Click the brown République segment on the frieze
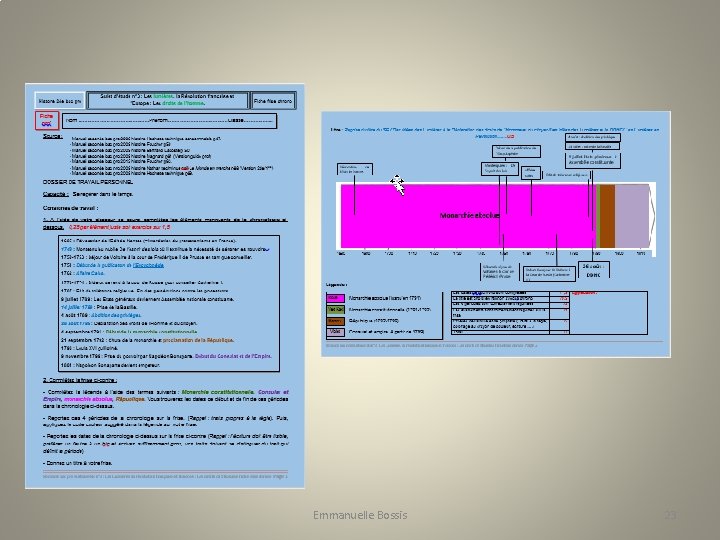Viewport: 720px width, 540px height. [607, 216]
